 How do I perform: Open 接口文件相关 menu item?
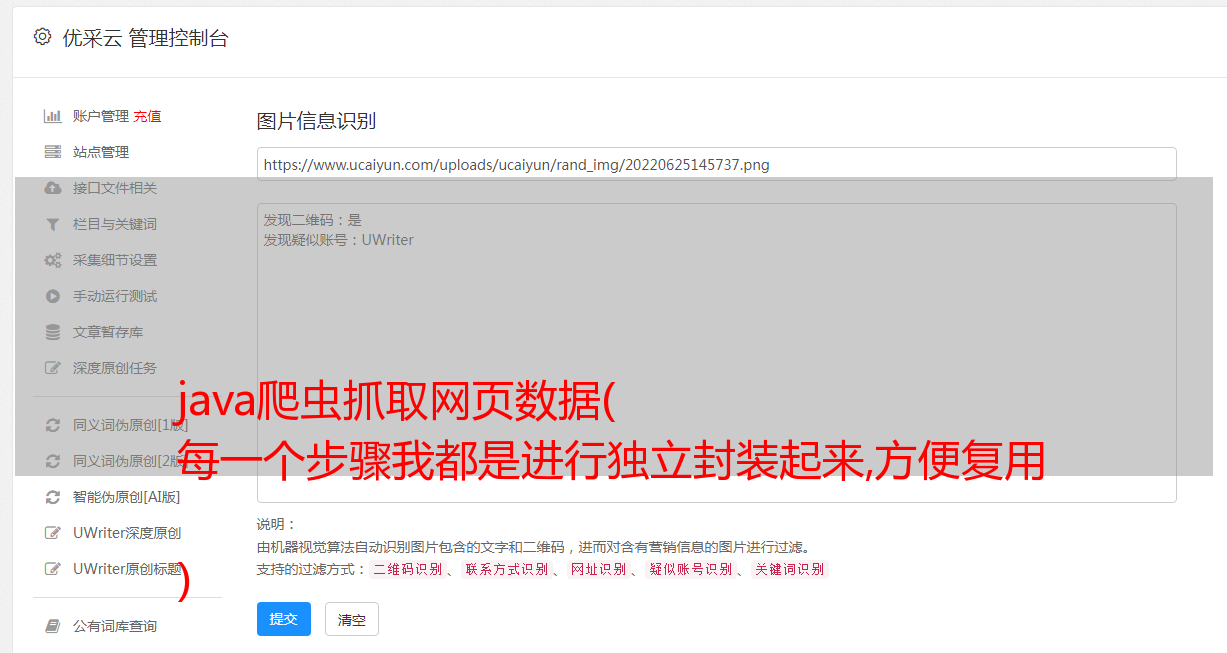click(115, 188)
